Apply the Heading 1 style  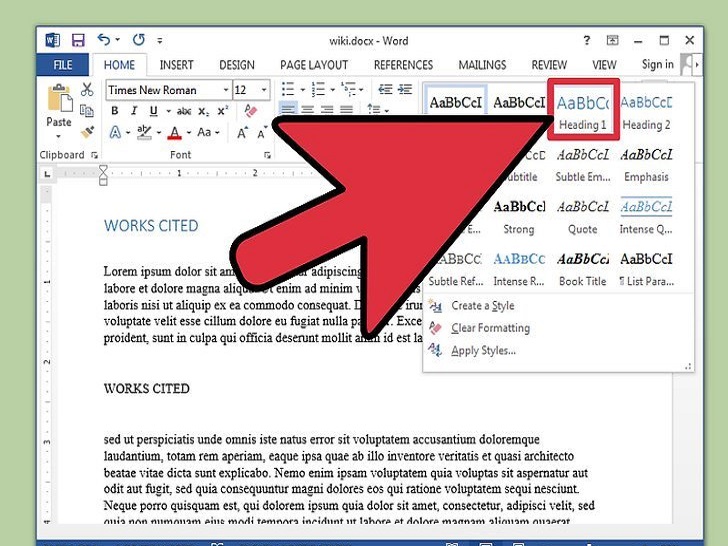coord(583,111)
